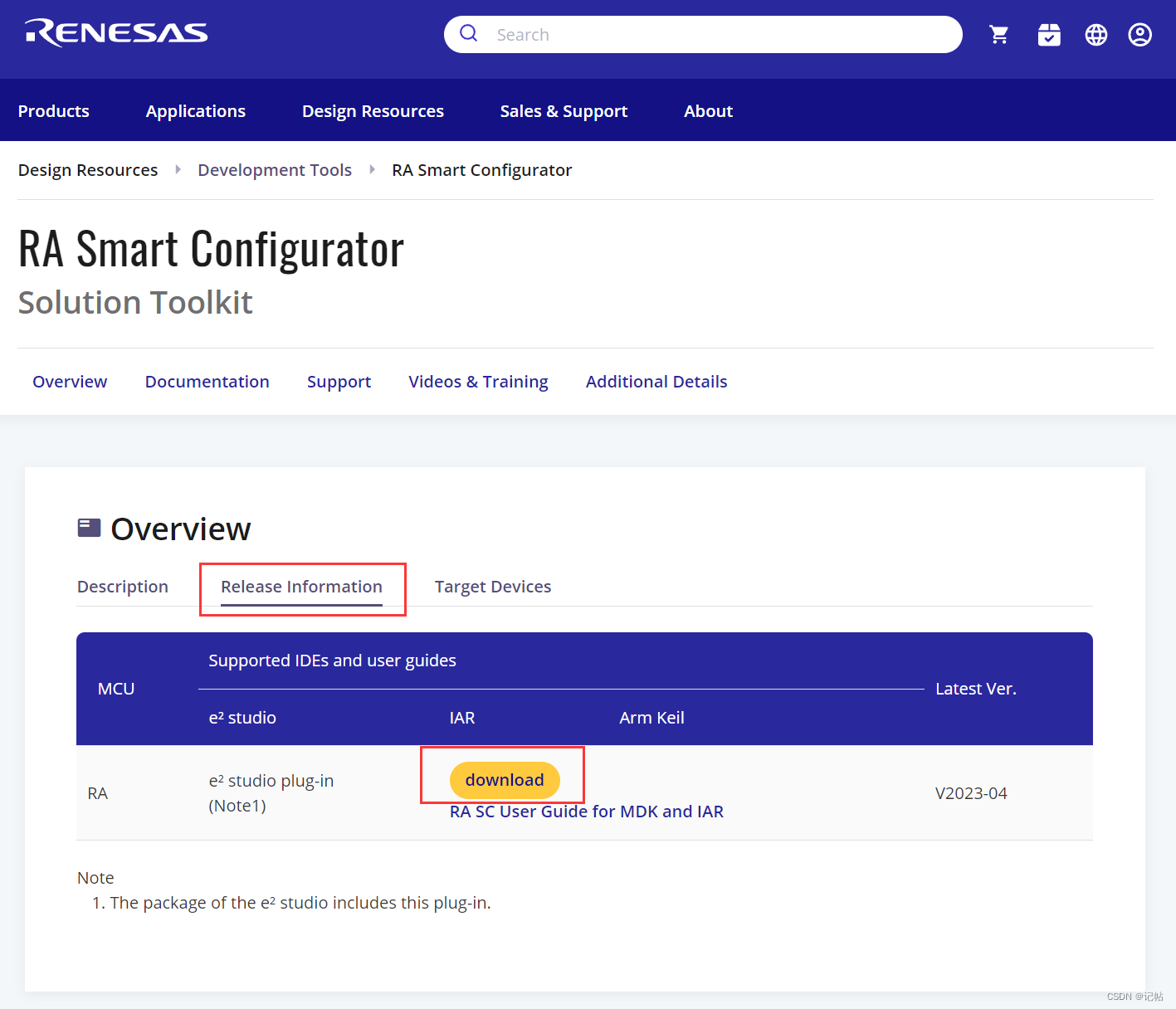The width and height of the screenshot is (1176, 1009).
Task: Click the RA Smart Configurator page title
Action: click(211, 248)
